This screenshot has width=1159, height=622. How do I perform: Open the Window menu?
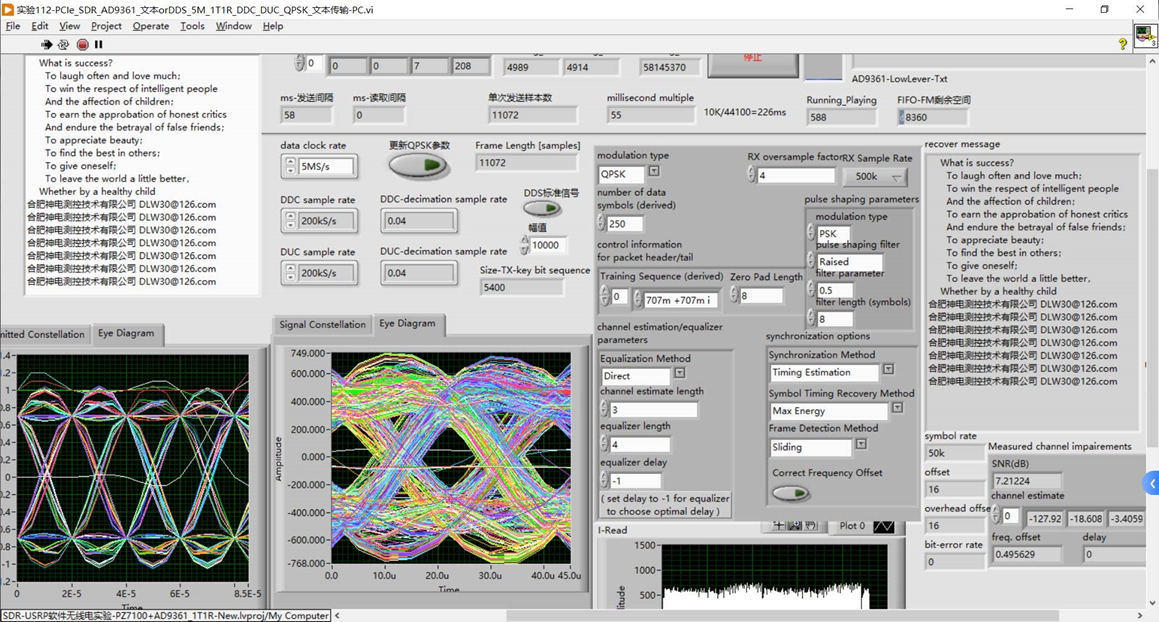pyautogui.click(x=234, y=26)
